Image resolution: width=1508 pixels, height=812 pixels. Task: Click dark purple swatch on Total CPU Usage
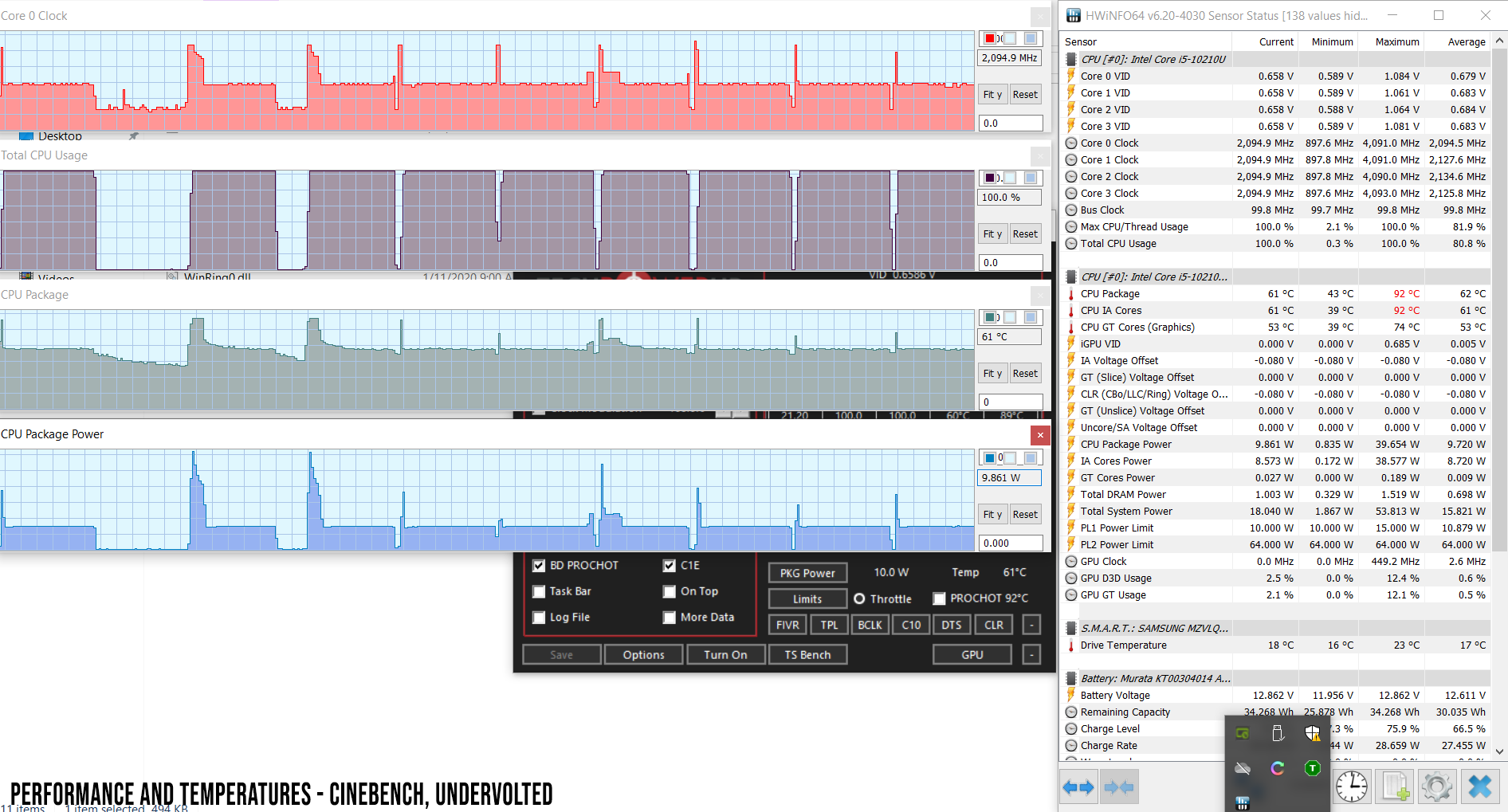point(989,178)
